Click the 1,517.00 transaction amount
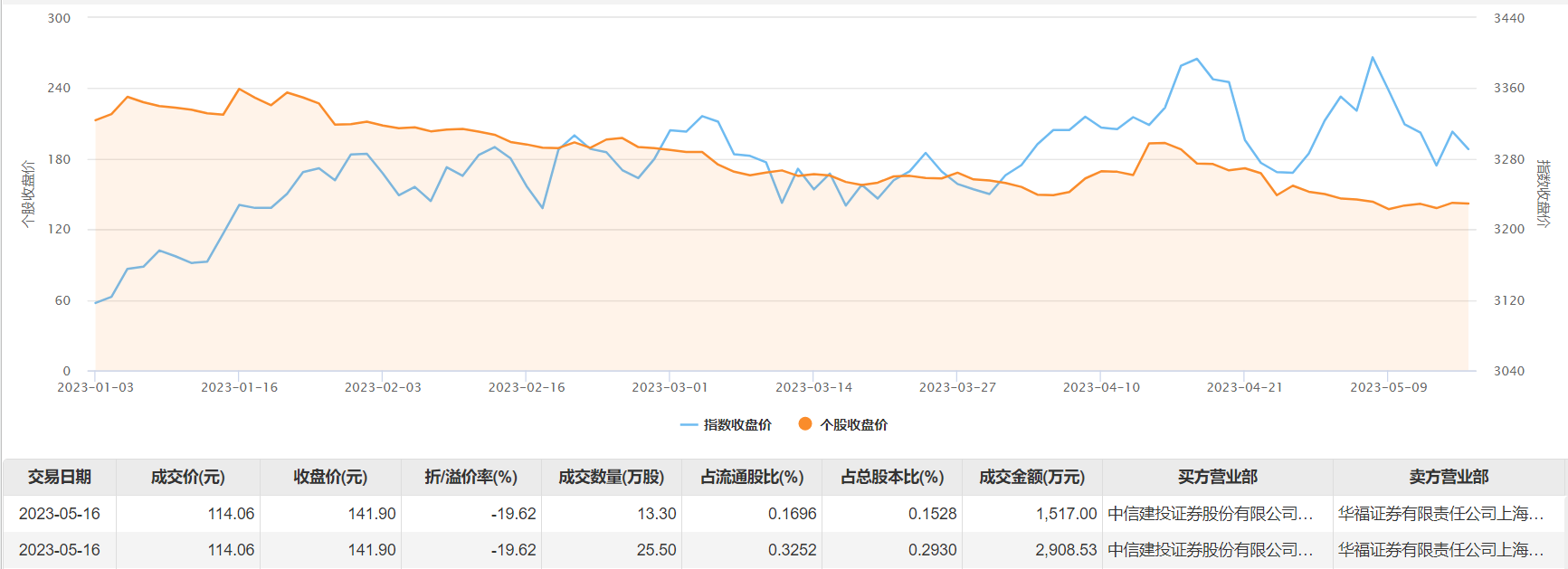 [x=1067, y=514]
